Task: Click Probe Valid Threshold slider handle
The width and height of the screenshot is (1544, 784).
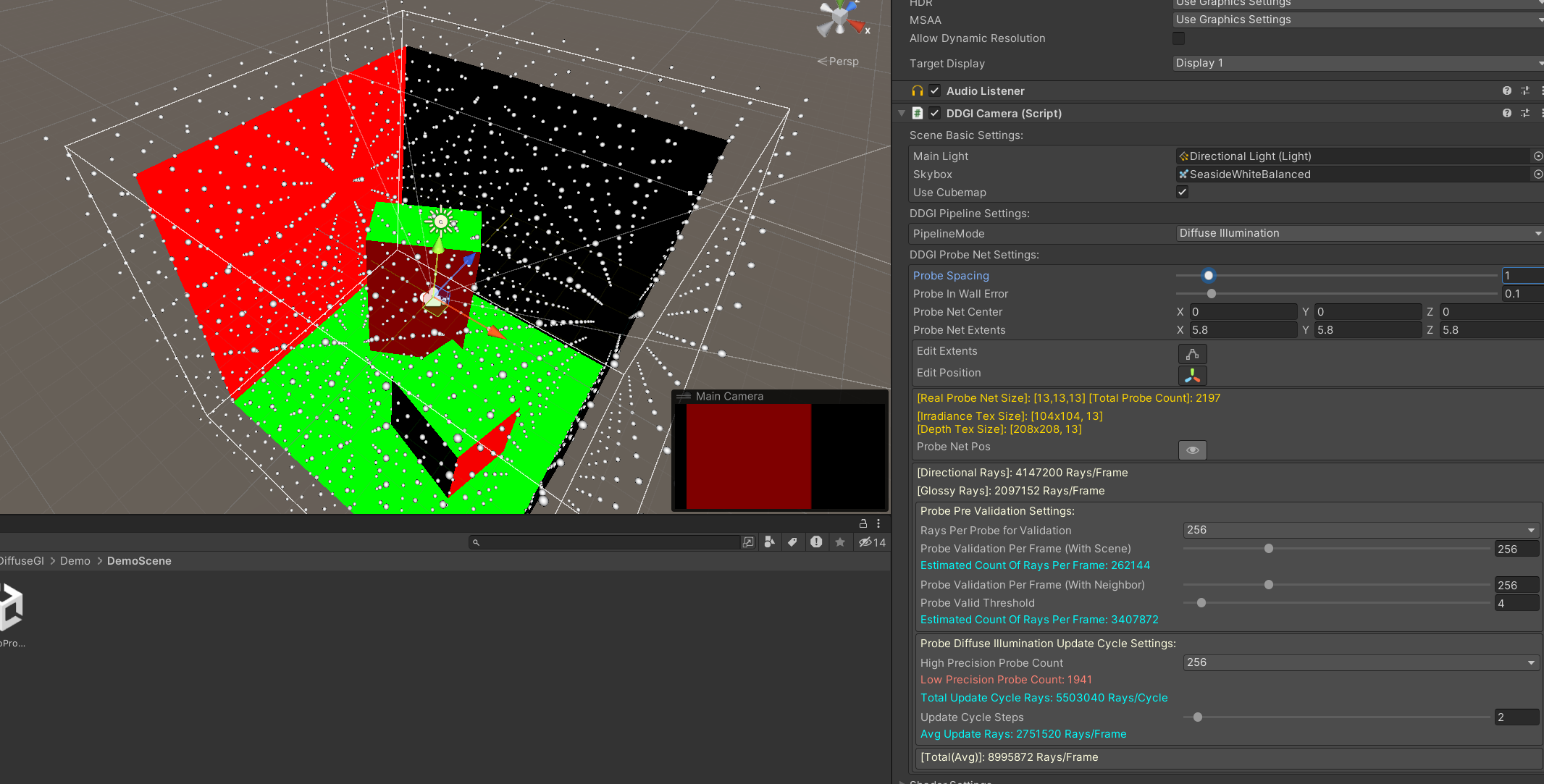Action: pyautogui.click(x=1201, y=602)
